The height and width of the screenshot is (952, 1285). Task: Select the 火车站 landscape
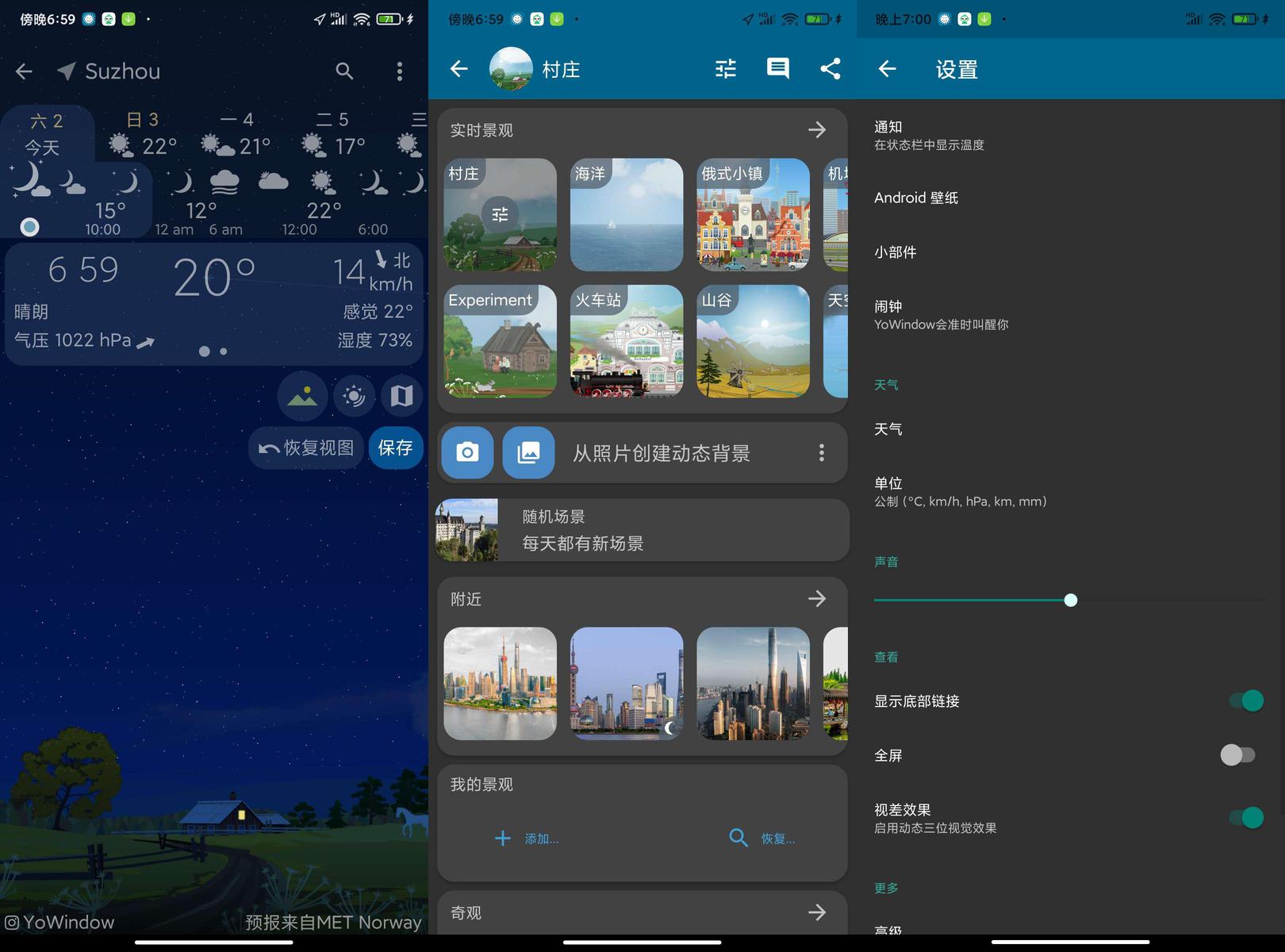pyautogui.click(x=627, y=341)
